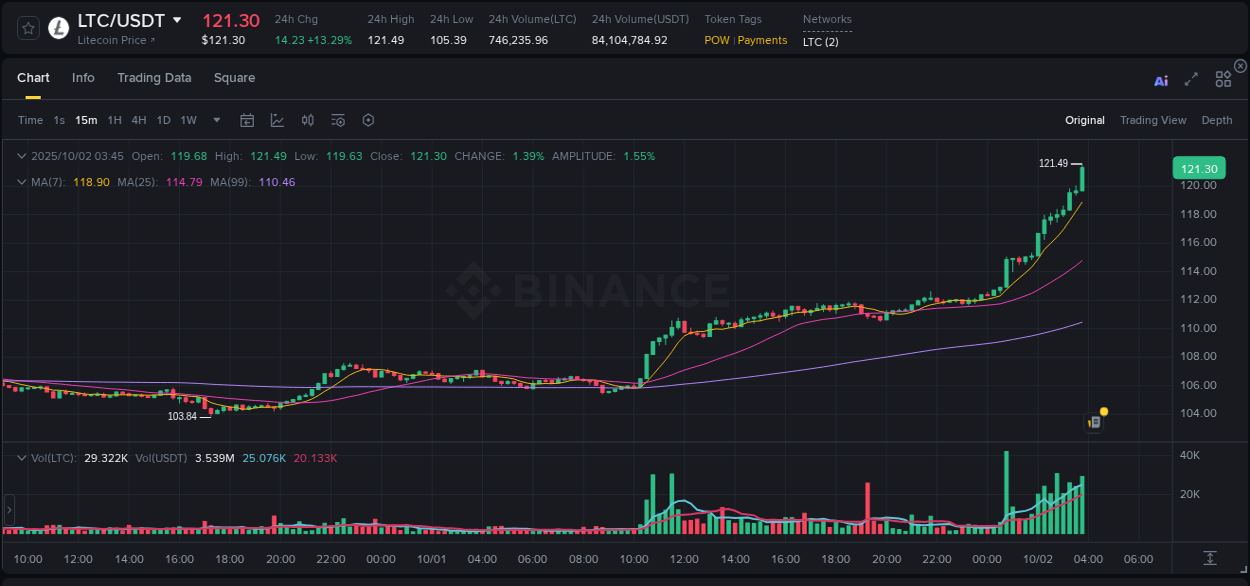Toggle the favorite star for LTC/USDT
Image resolution: width=1250 pixels, height=586 pixels.
[27, 28]
